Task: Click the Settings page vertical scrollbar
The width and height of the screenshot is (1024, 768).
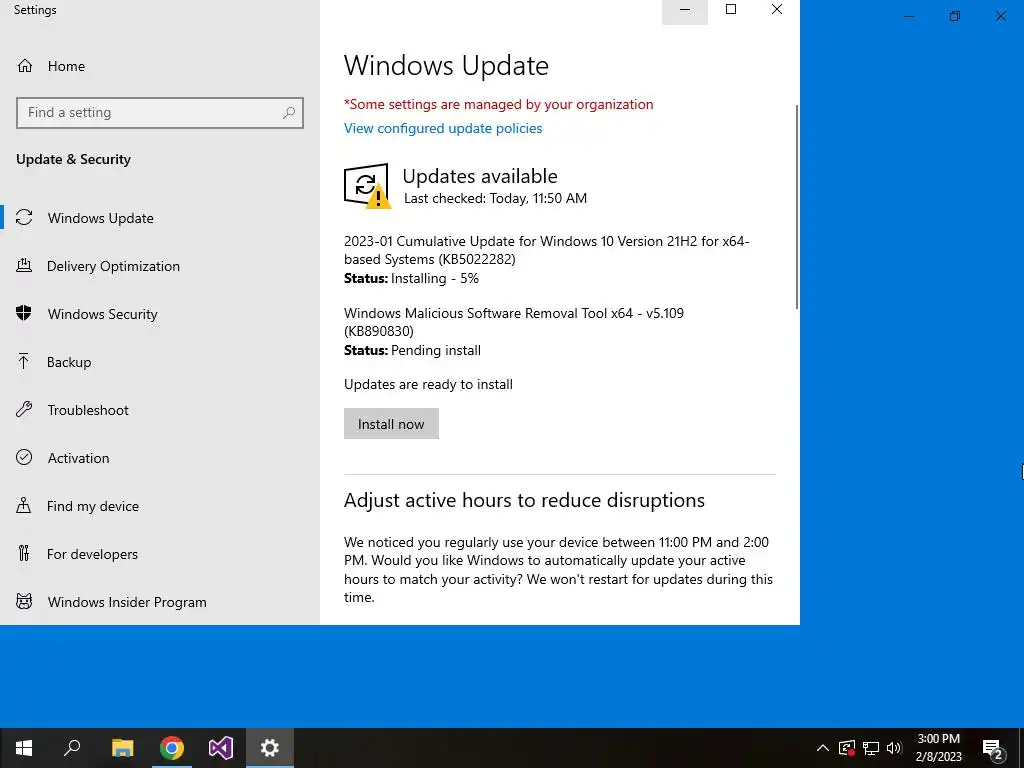Action: point(796,206)
